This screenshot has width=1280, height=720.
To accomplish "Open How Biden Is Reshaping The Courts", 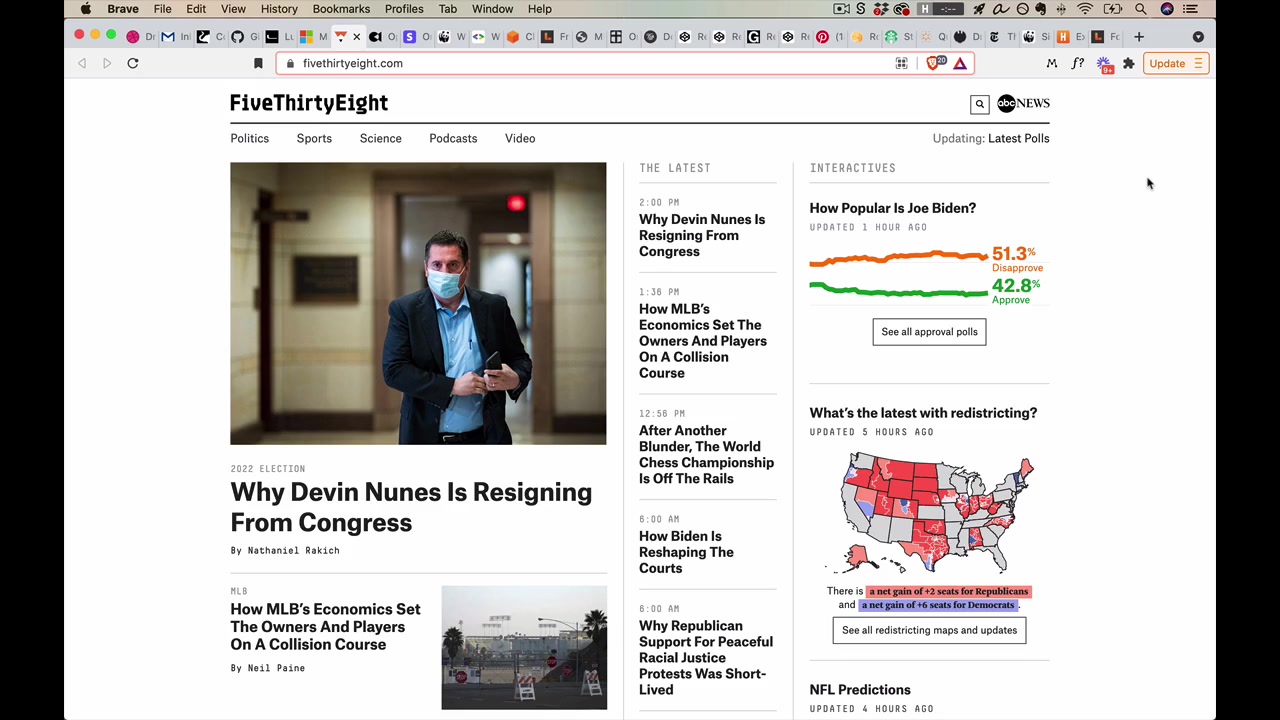I will [686, 552].
